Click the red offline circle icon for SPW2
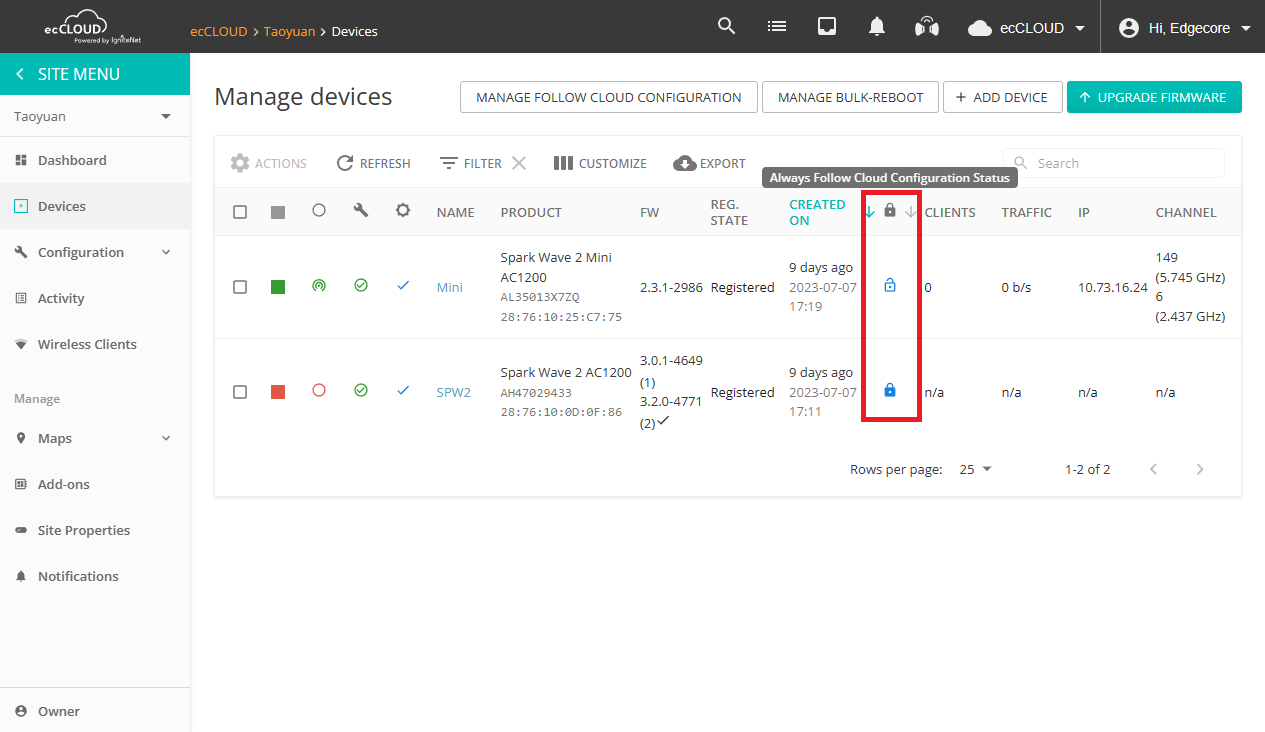 (x=319, y=390)
